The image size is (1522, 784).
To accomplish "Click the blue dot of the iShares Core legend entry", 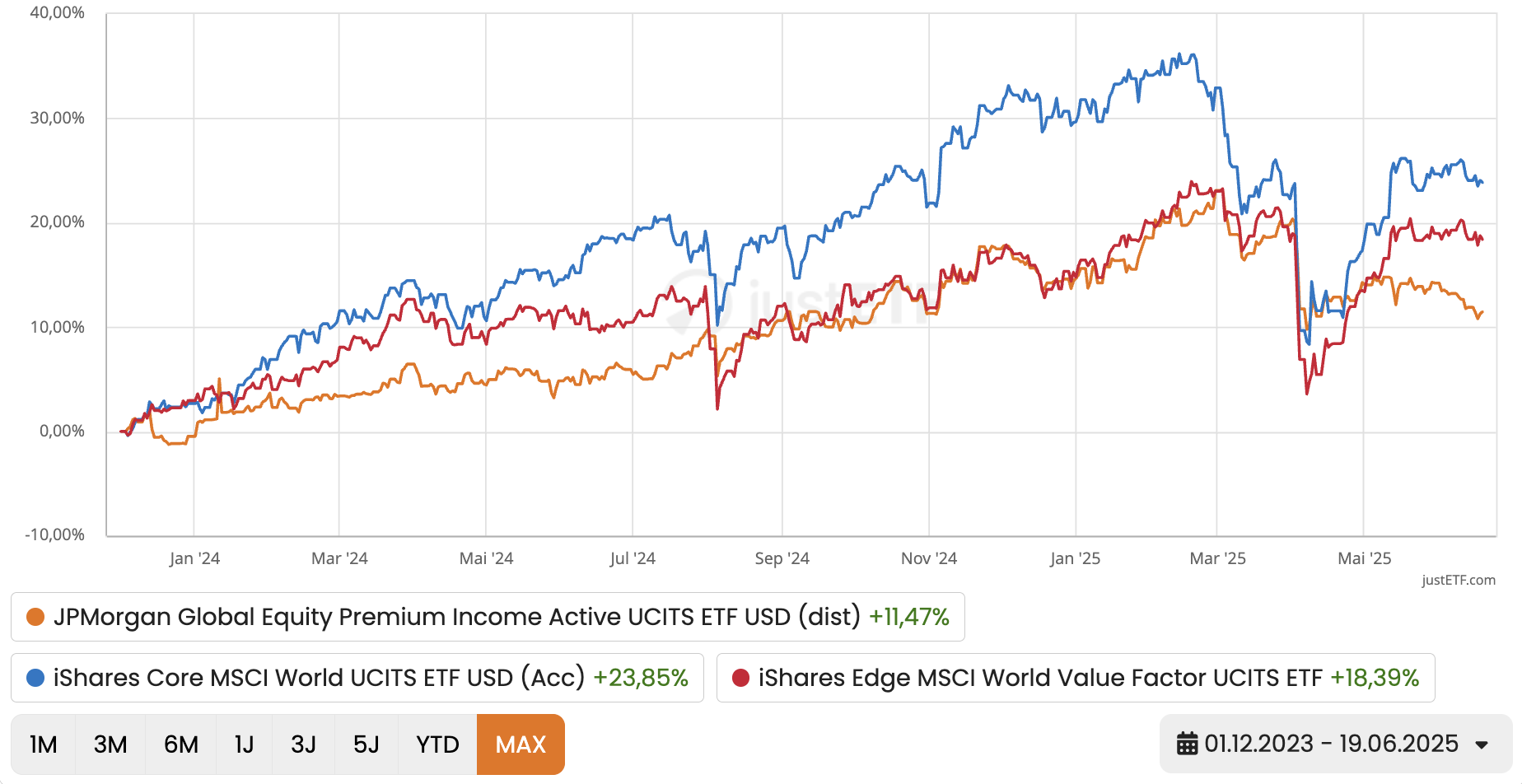I will coord(35,678).
